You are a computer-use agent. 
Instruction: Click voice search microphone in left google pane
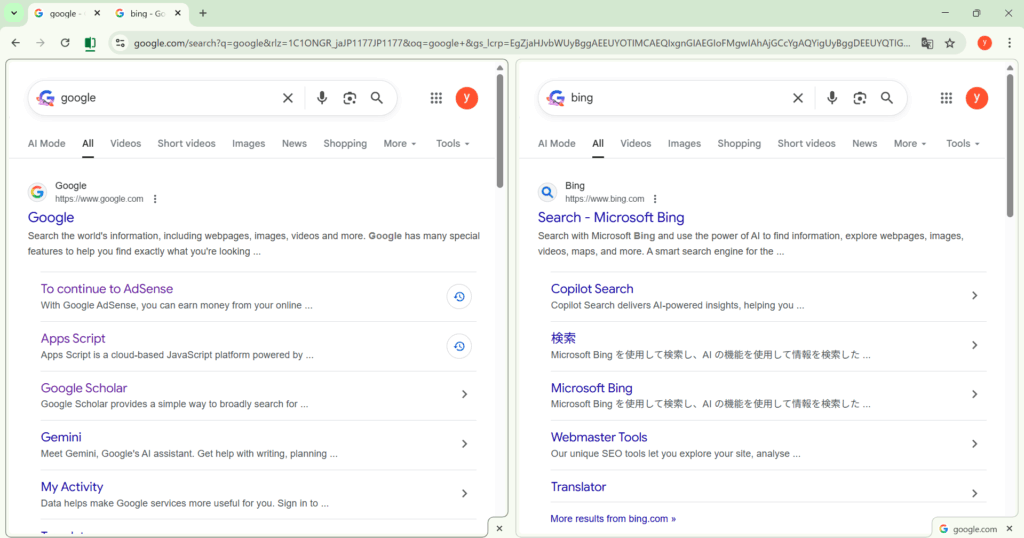click(x=321, y=98)
